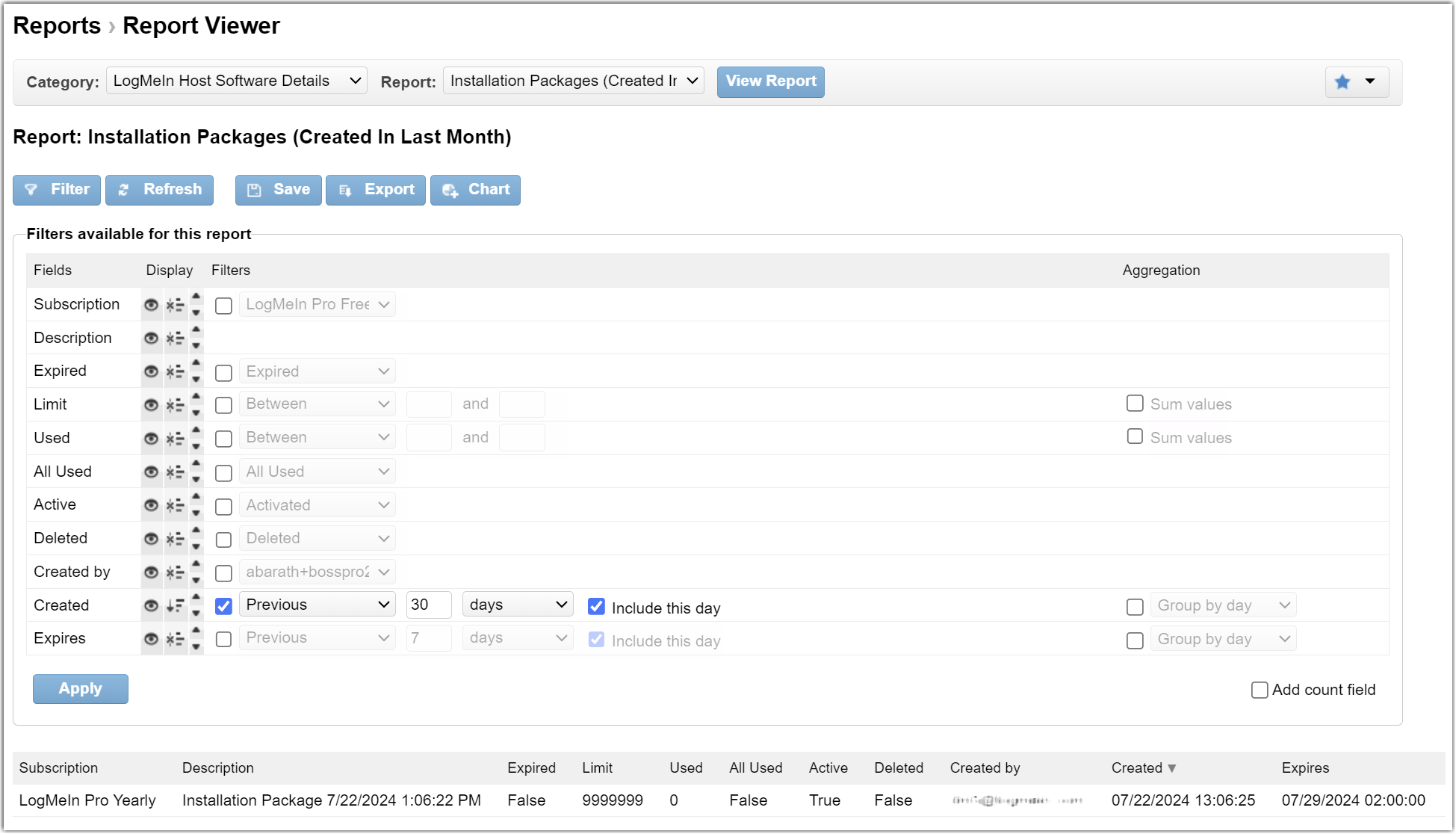Enable Group by day checkbox for Created

click(x=1135, y=607)
